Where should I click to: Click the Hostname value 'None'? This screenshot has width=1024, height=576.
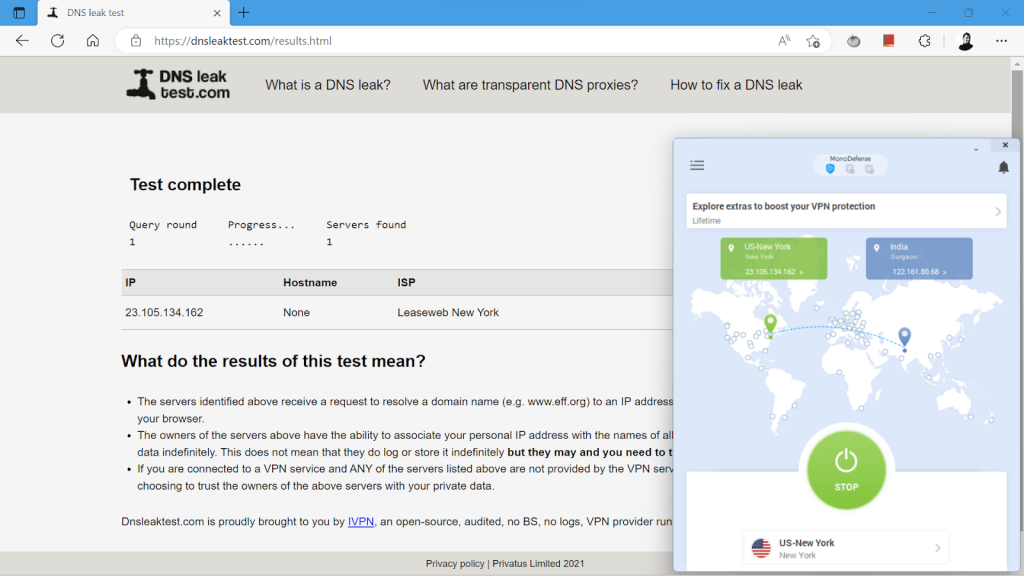(x=296, y=312)
